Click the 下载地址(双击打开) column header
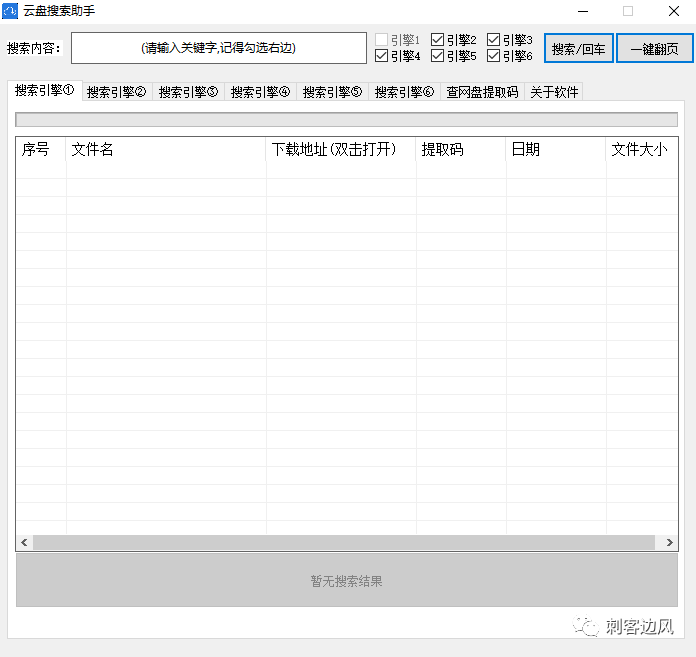 coord(341,150)
